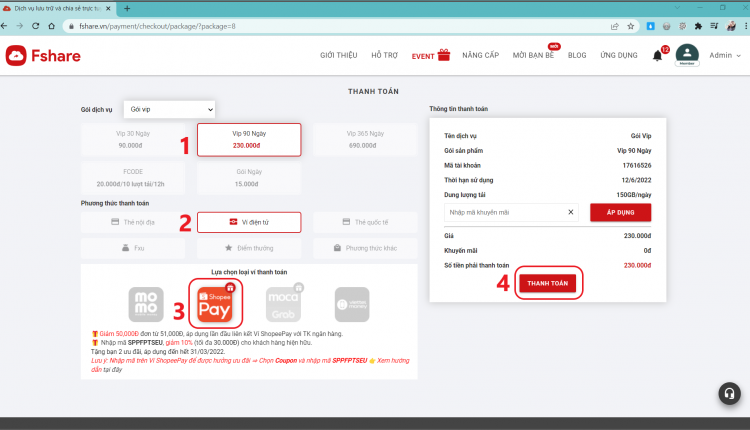Click the THANH TOÁN button
Image resolution: width=750 pixels, height=430 pixels.
548,283
